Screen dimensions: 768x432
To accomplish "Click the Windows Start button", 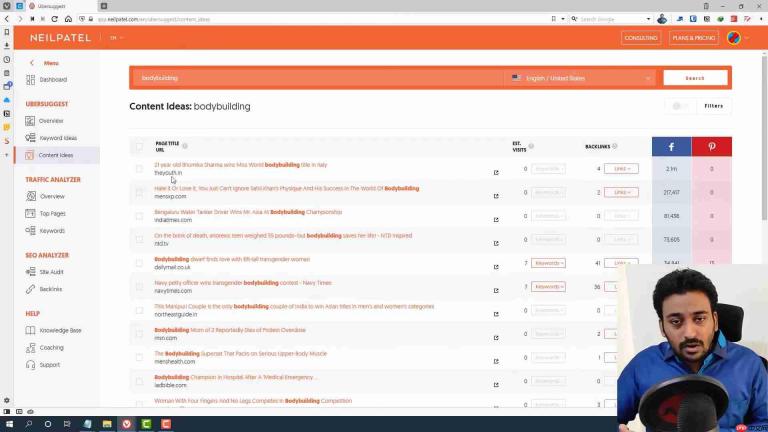I will tap(9, 424).
